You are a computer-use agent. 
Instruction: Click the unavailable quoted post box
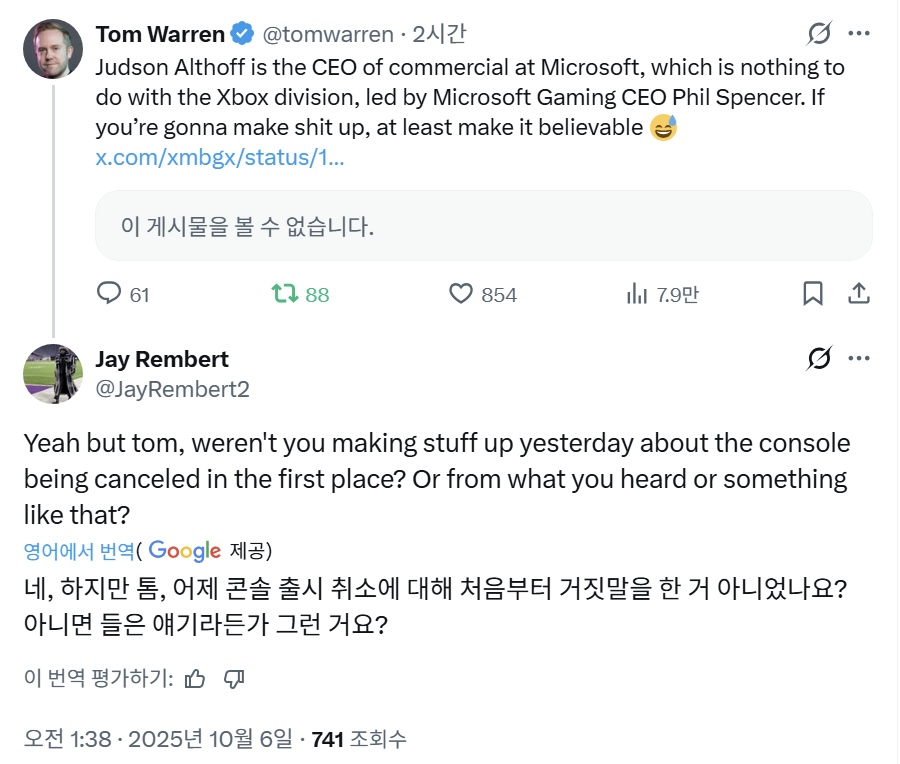click(x=483, y=226)
